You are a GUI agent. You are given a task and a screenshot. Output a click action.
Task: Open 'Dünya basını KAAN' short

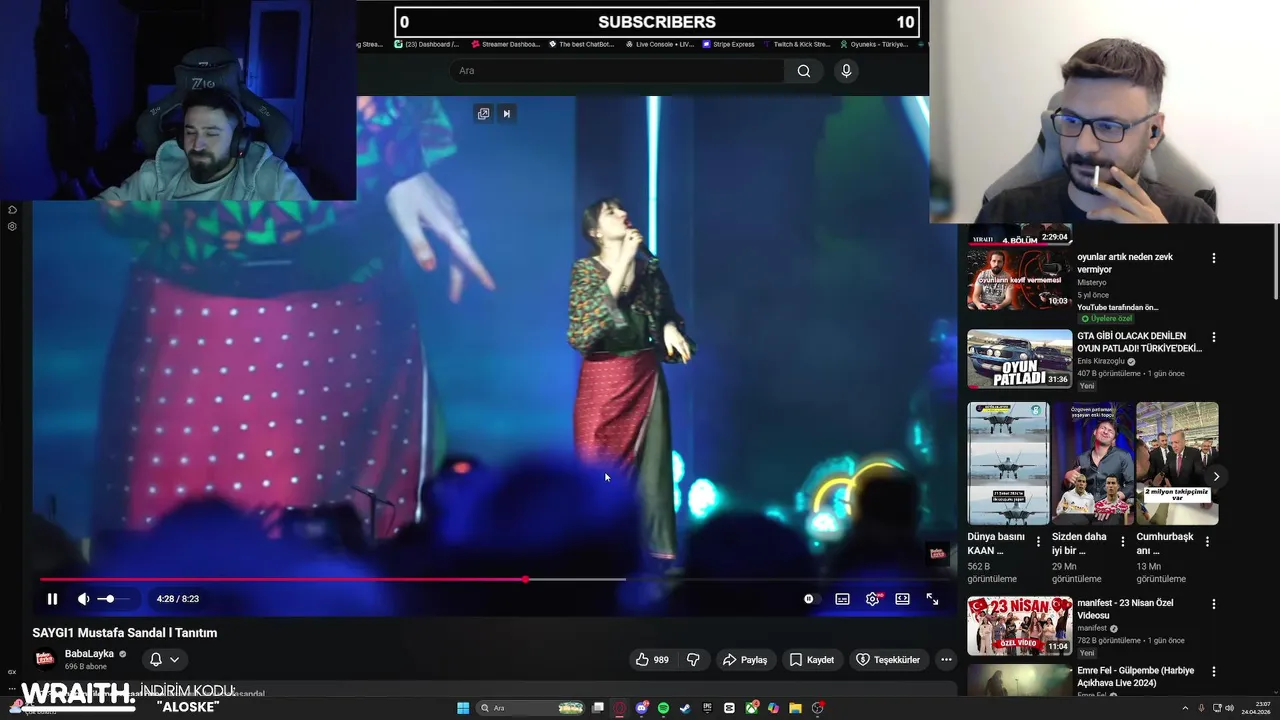coord(1008,464)
